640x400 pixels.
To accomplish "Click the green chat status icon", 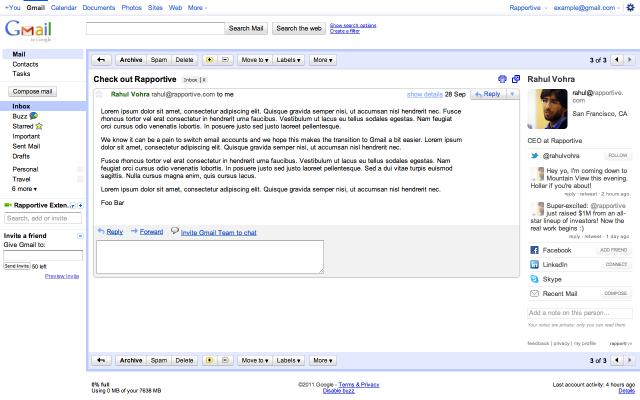I will click(x=8, y=205).
